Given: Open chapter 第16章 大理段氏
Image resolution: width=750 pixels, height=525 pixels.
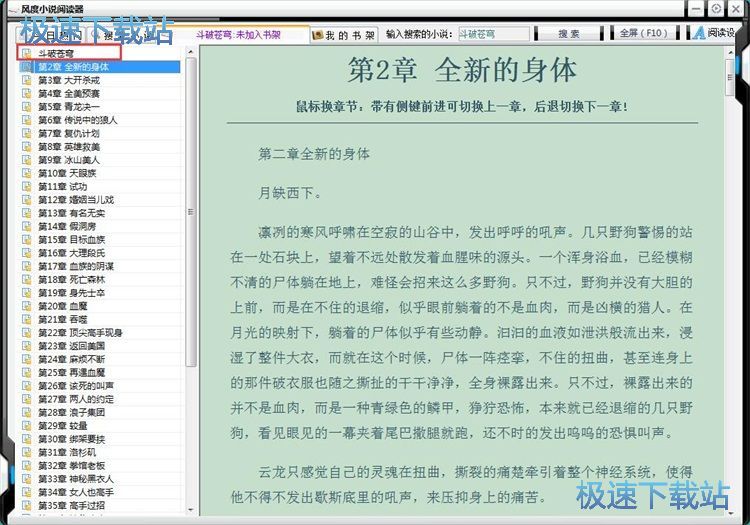Looking at the screenshot, I should 71,253.
